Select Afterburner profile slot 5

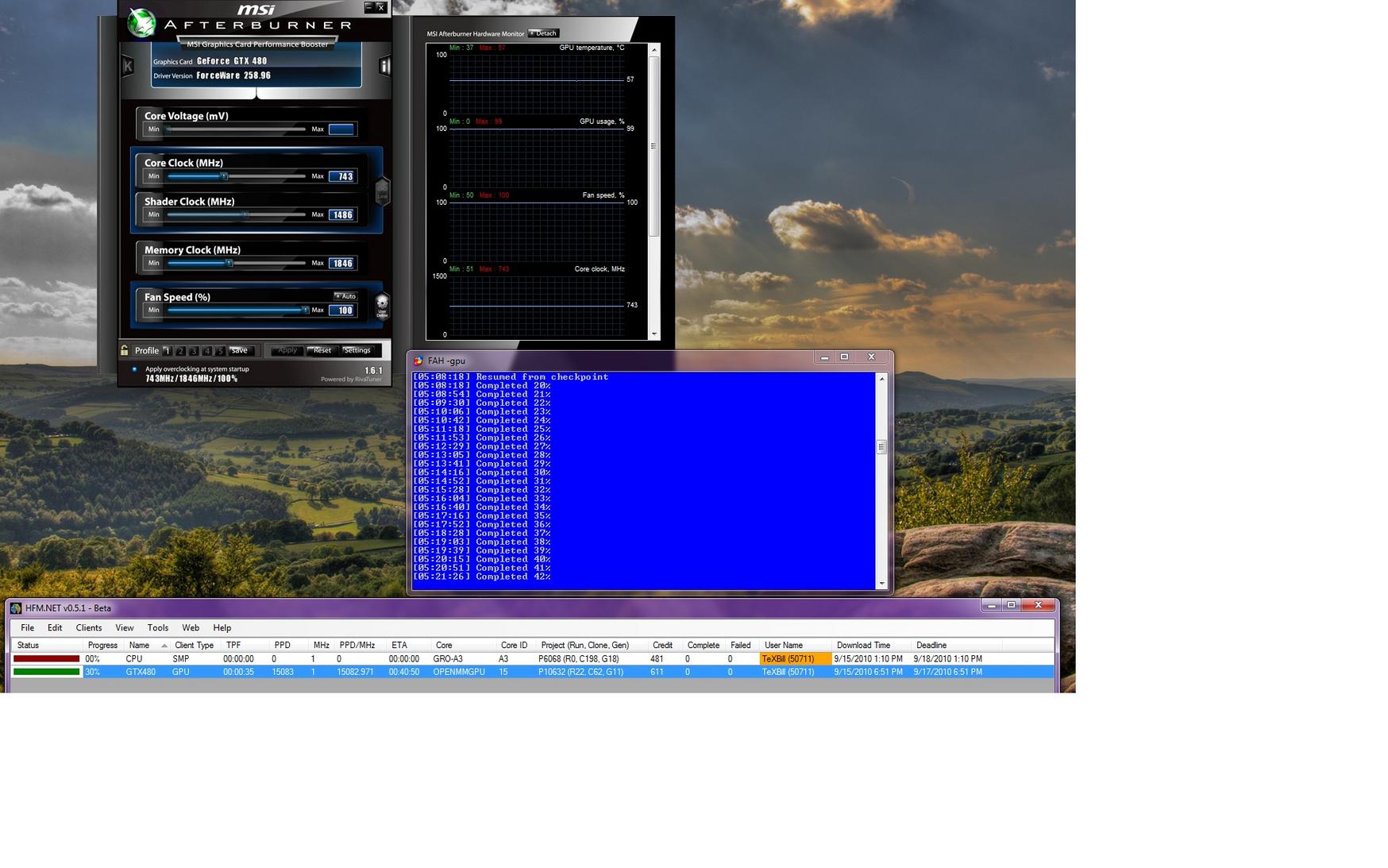coord(220,350)
